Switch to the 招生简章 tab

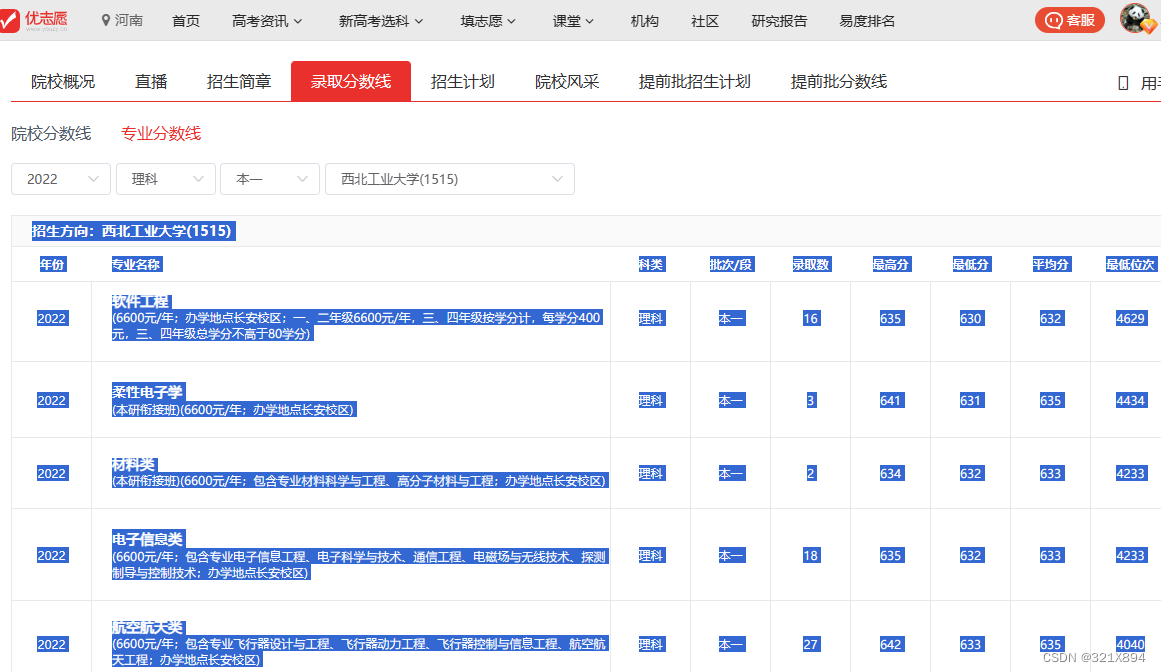238,81
